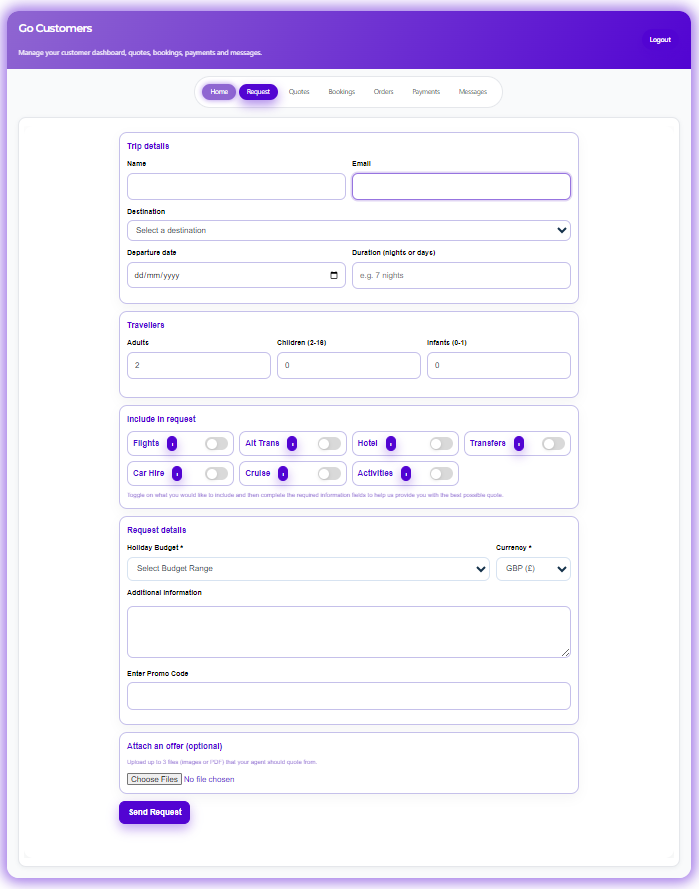Click the info icon next to Cruise
699x889 pixels.
[x=283, y=473]
